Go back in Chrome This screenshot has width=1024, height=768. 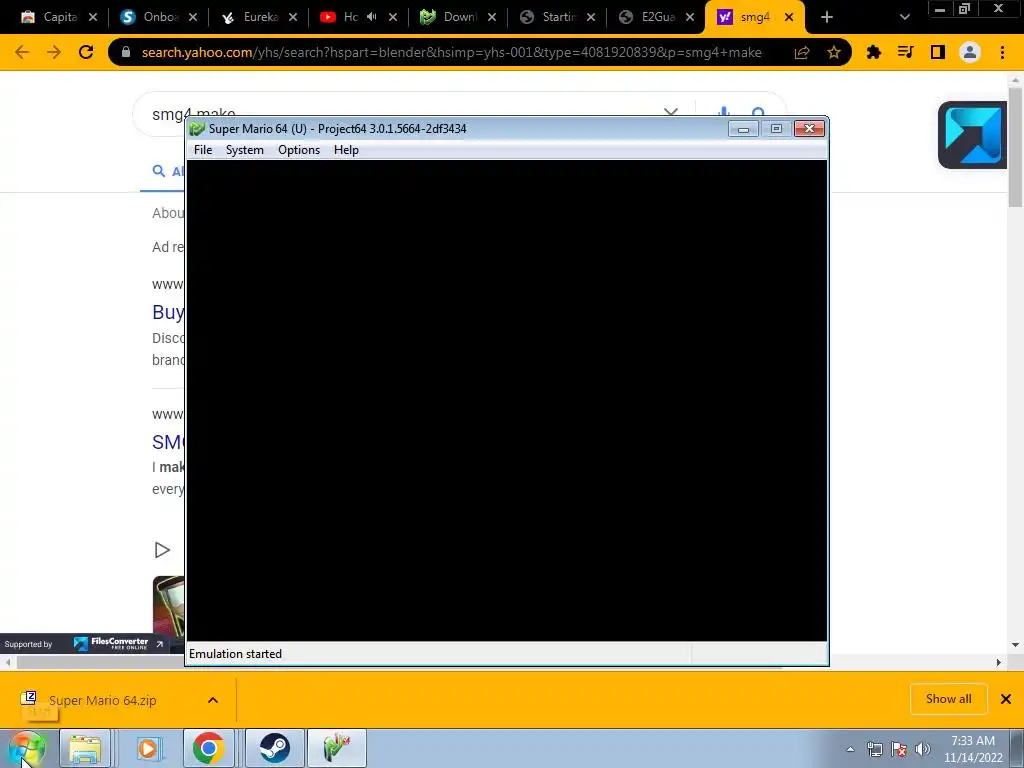click(22, 52)
